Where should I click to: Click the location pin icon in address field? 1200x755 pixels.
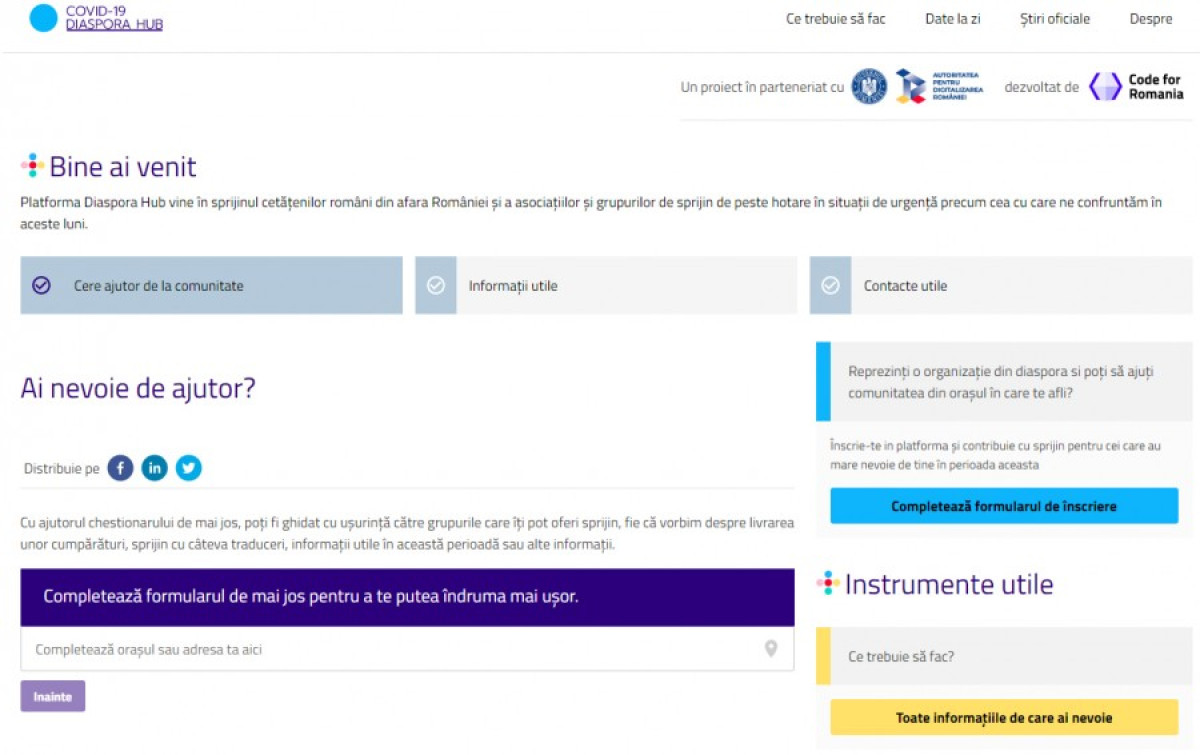(771, 649)
